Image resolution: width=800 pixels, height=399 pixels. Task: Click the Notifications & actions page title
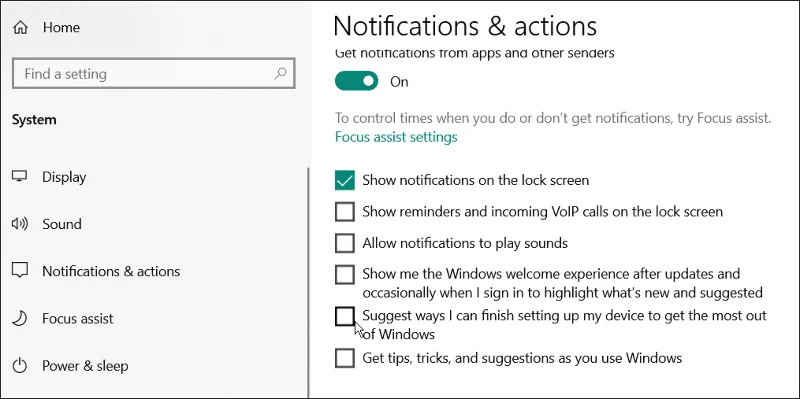coord(465,26)
